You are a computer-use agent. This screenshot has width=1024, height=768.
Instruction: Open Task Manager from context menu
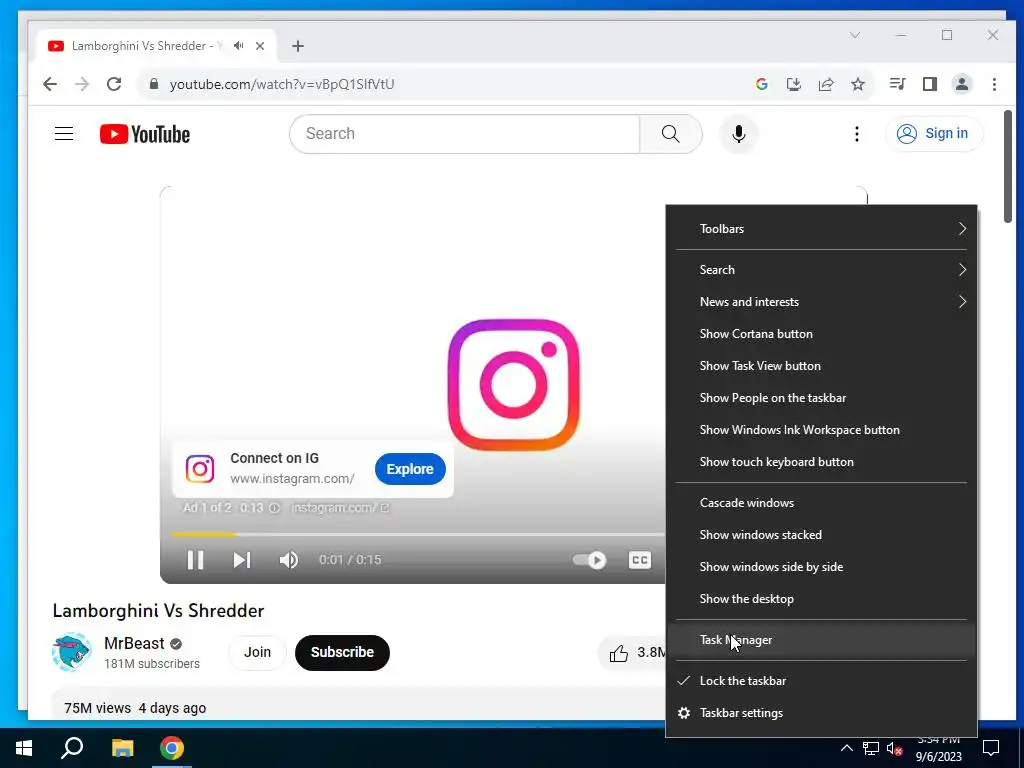(821, 640)
